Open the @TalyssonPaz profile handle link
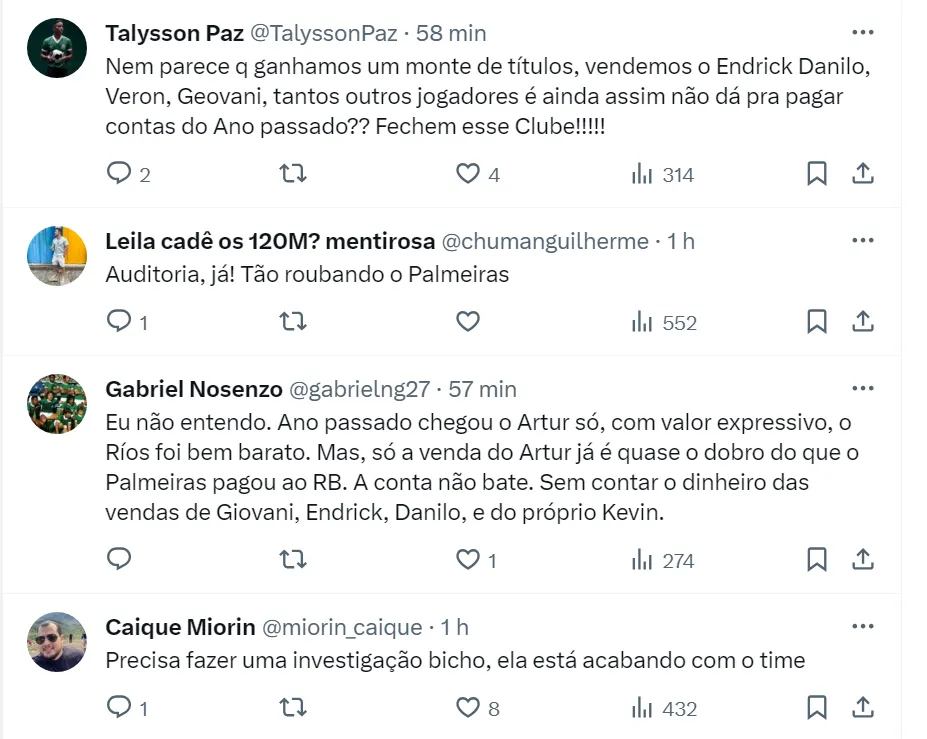This screenshot has height=739, width=927. pyautogui.click(x=322, y=33)
